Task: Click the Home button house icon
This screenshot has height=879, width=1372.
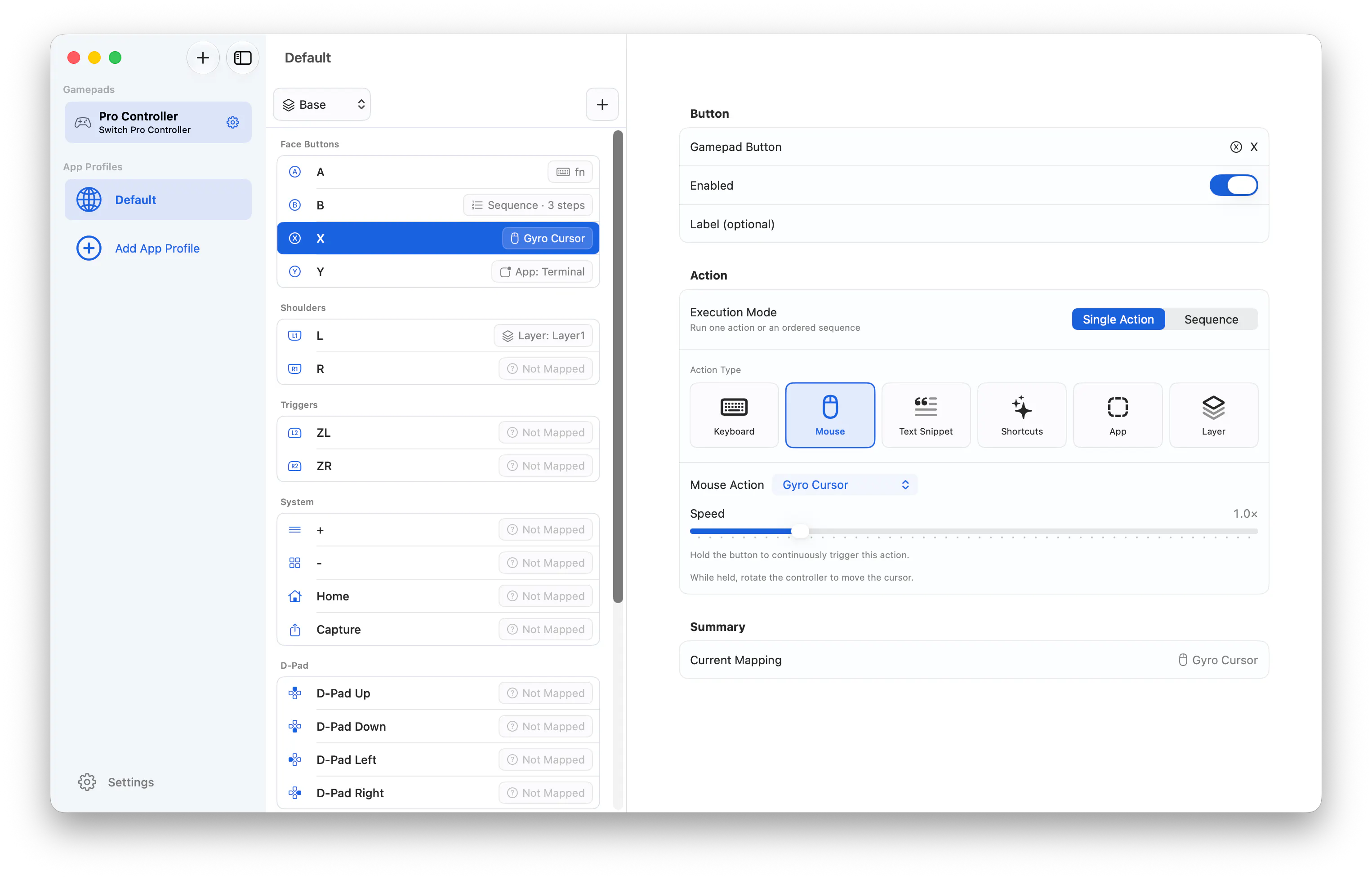Action: click(x=294, y=596)
